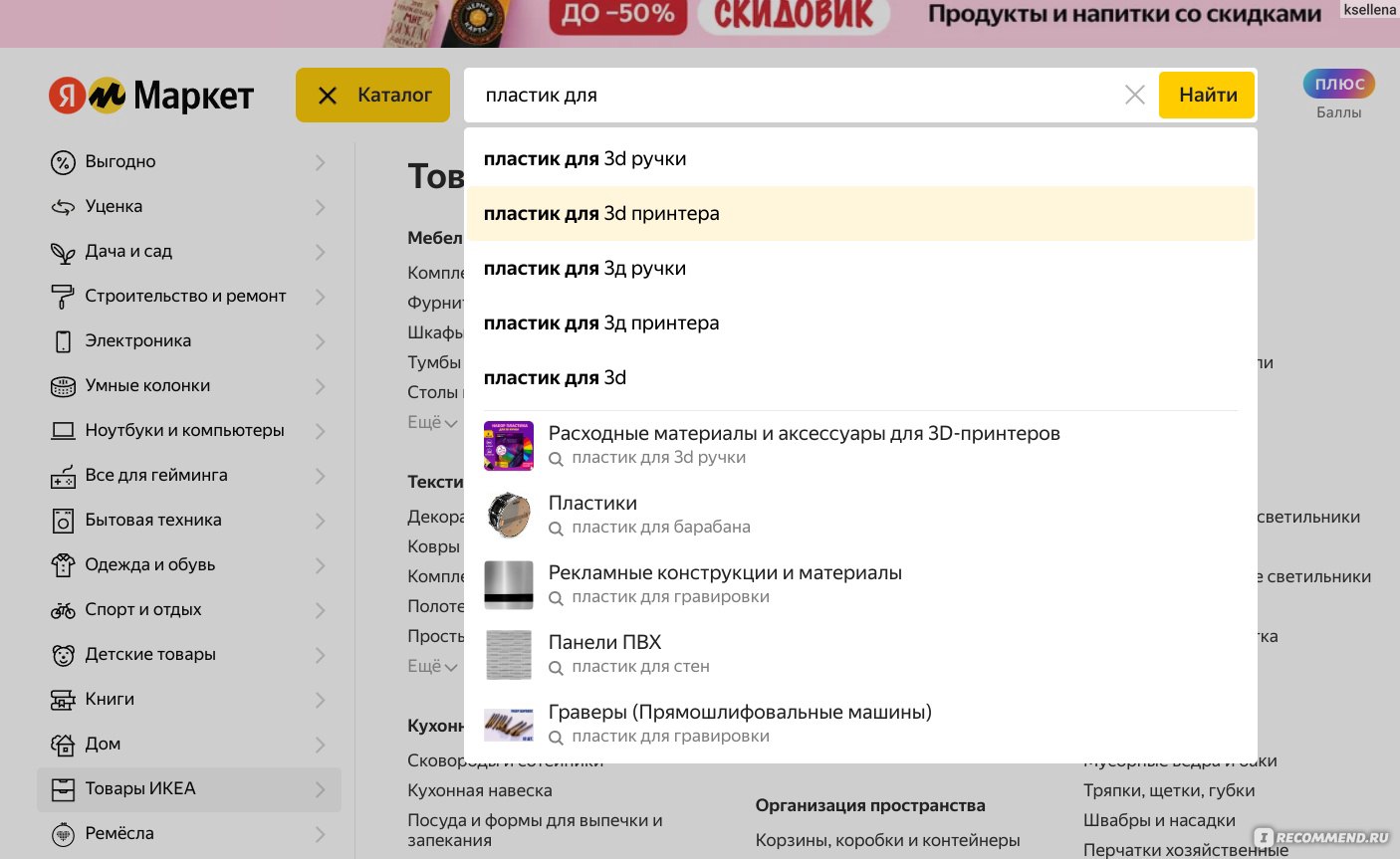Open the Пластики category suggestion
Viewport: 1400px width, 859px height.
[x=860, y=515]
